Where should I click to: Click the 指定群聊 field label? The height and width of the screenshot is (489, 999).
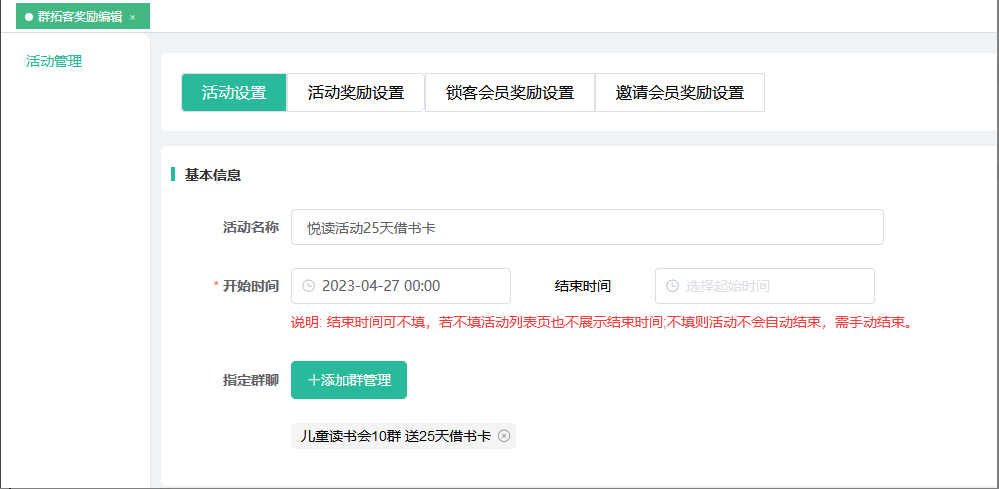(x=250, y=380)
